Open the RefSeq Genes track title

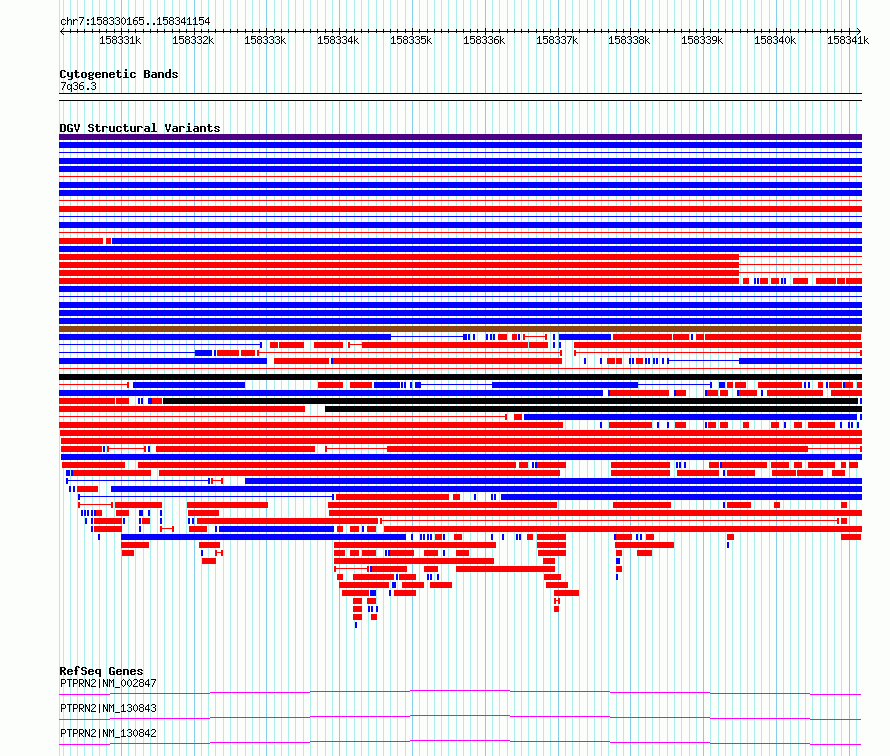pyautogui.click(x=102, y=671)
